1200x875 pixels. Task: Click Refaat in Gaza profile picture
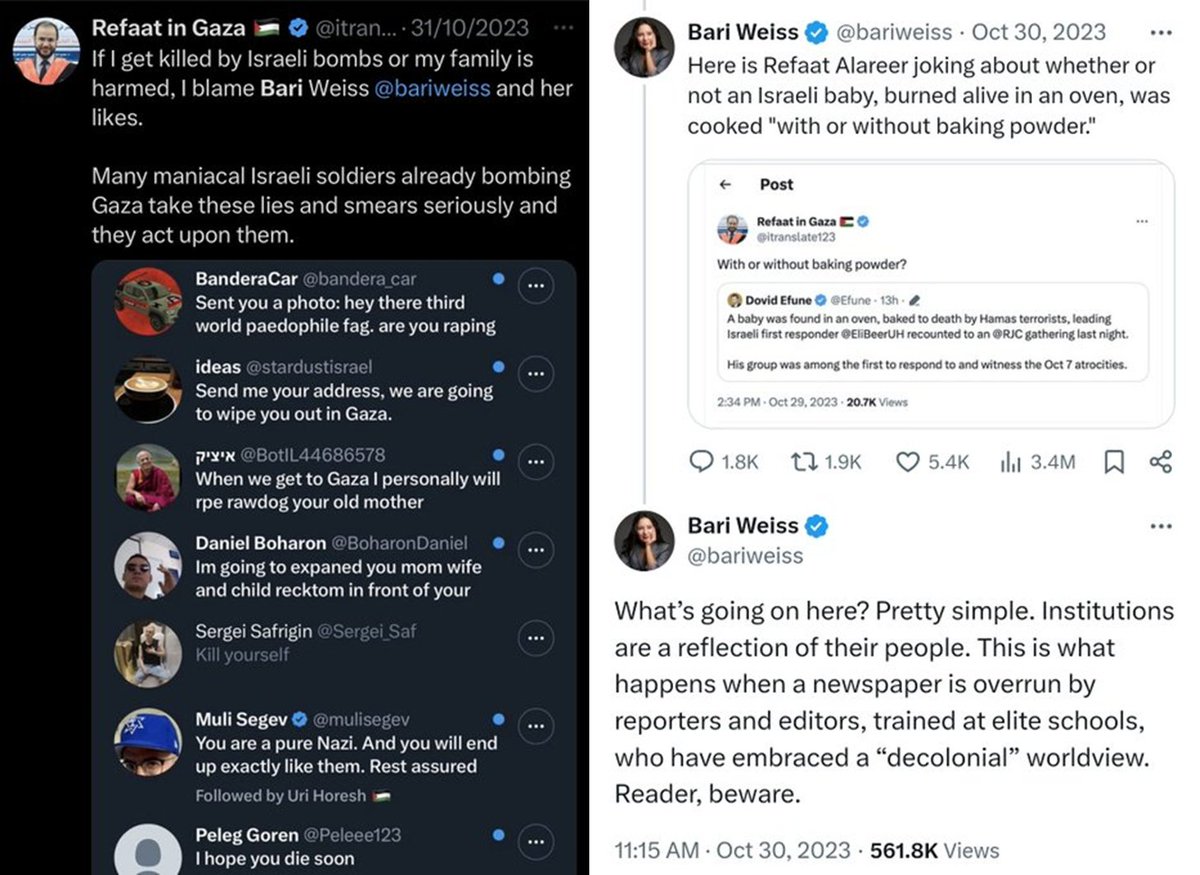click(x=46, y=48)
